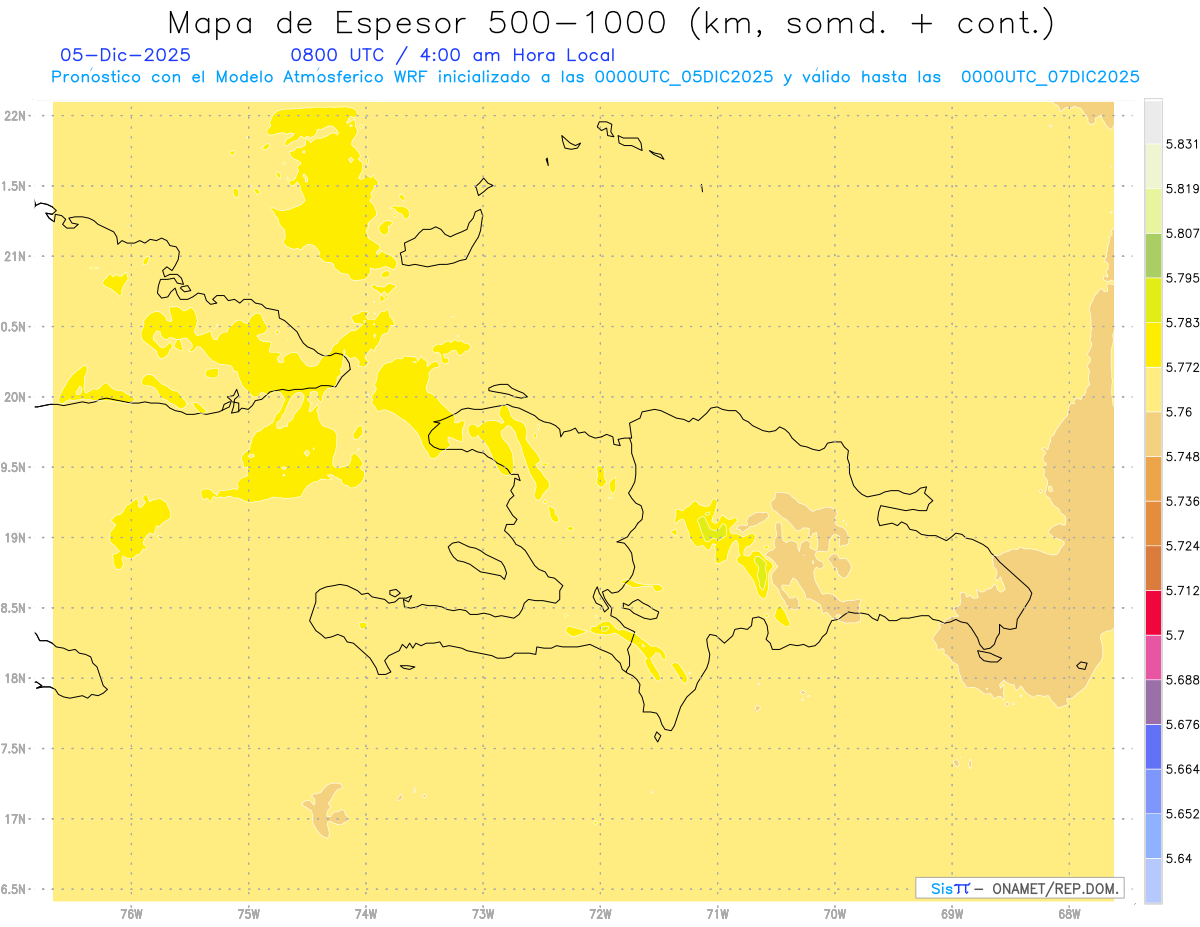This screenshot has height=927, width=1200.
Task: Click the '0000UTC_07DIC2025' valid-until time
Action: pos(1050,77)
